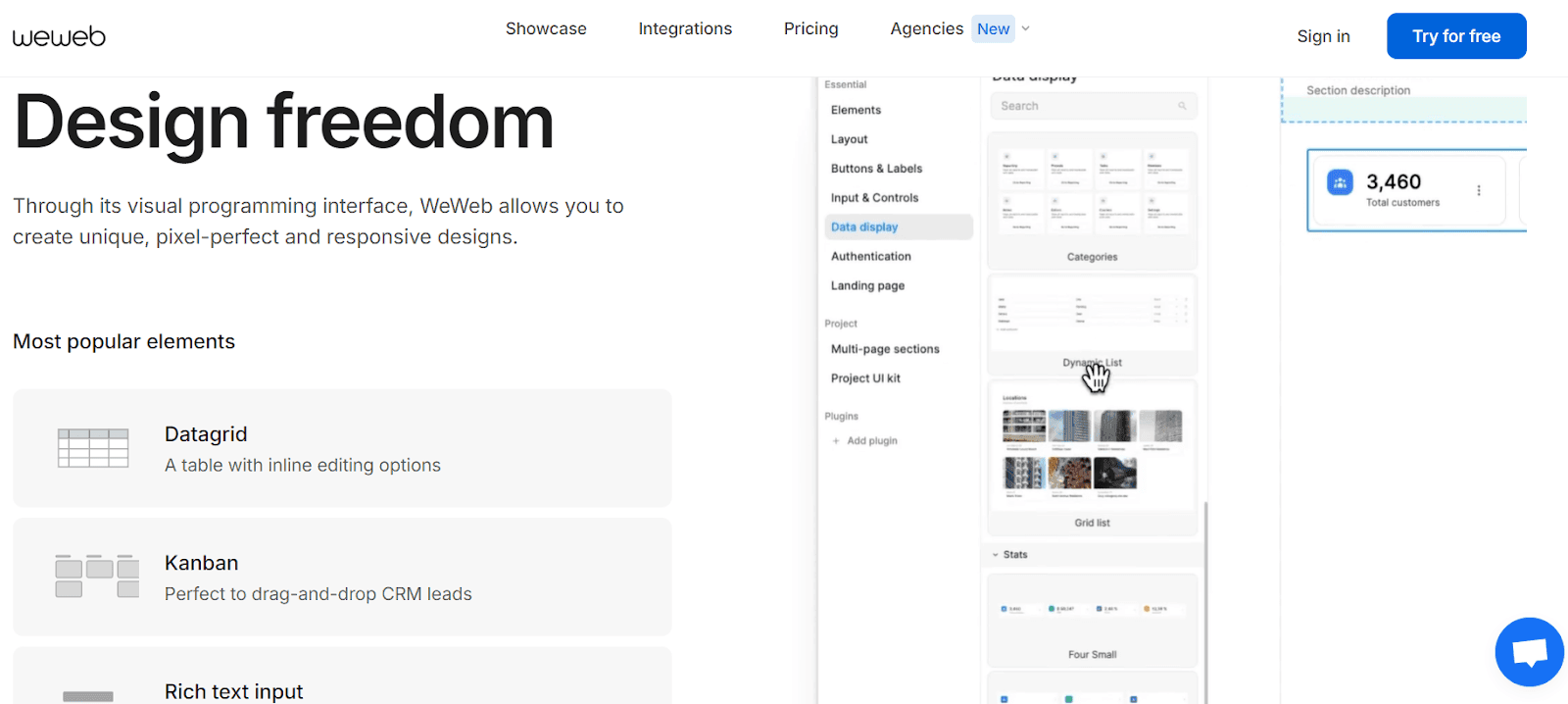Screen dimensions: 1568x704
Task: Select the Kanban element card
Action: click(342, 577)
